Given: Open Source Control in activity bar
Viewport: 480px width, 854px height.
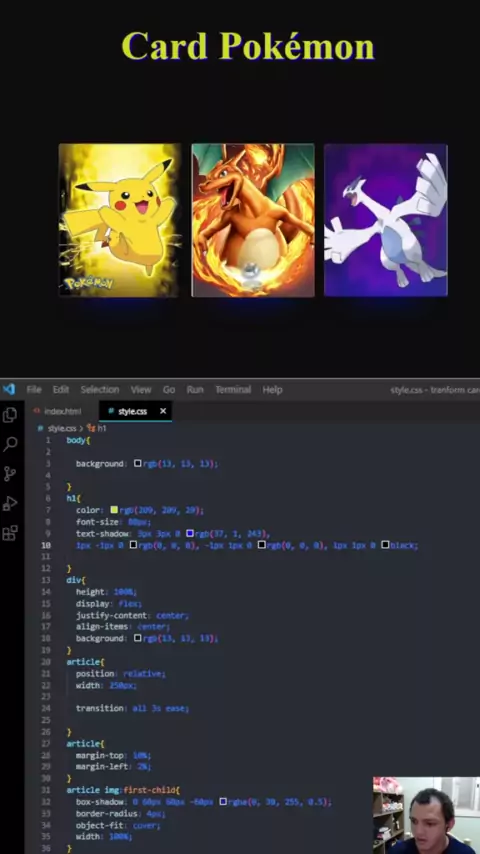Looking at the screenshot, I should click(10, 473).
